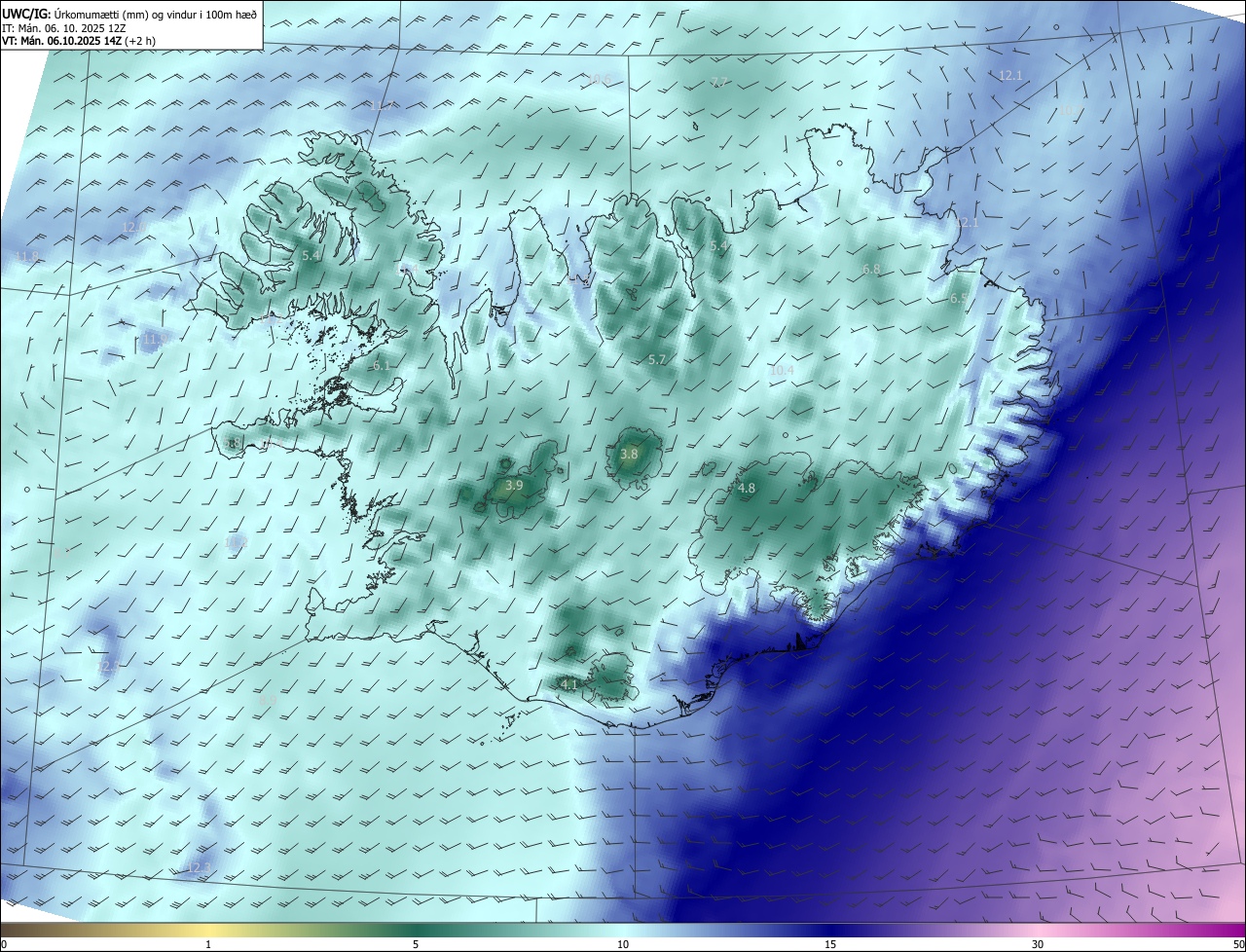
Task: Click the 'VT: Mán. 06.10.2025 14Z (+2 h)' line
Action: point(79,41)
